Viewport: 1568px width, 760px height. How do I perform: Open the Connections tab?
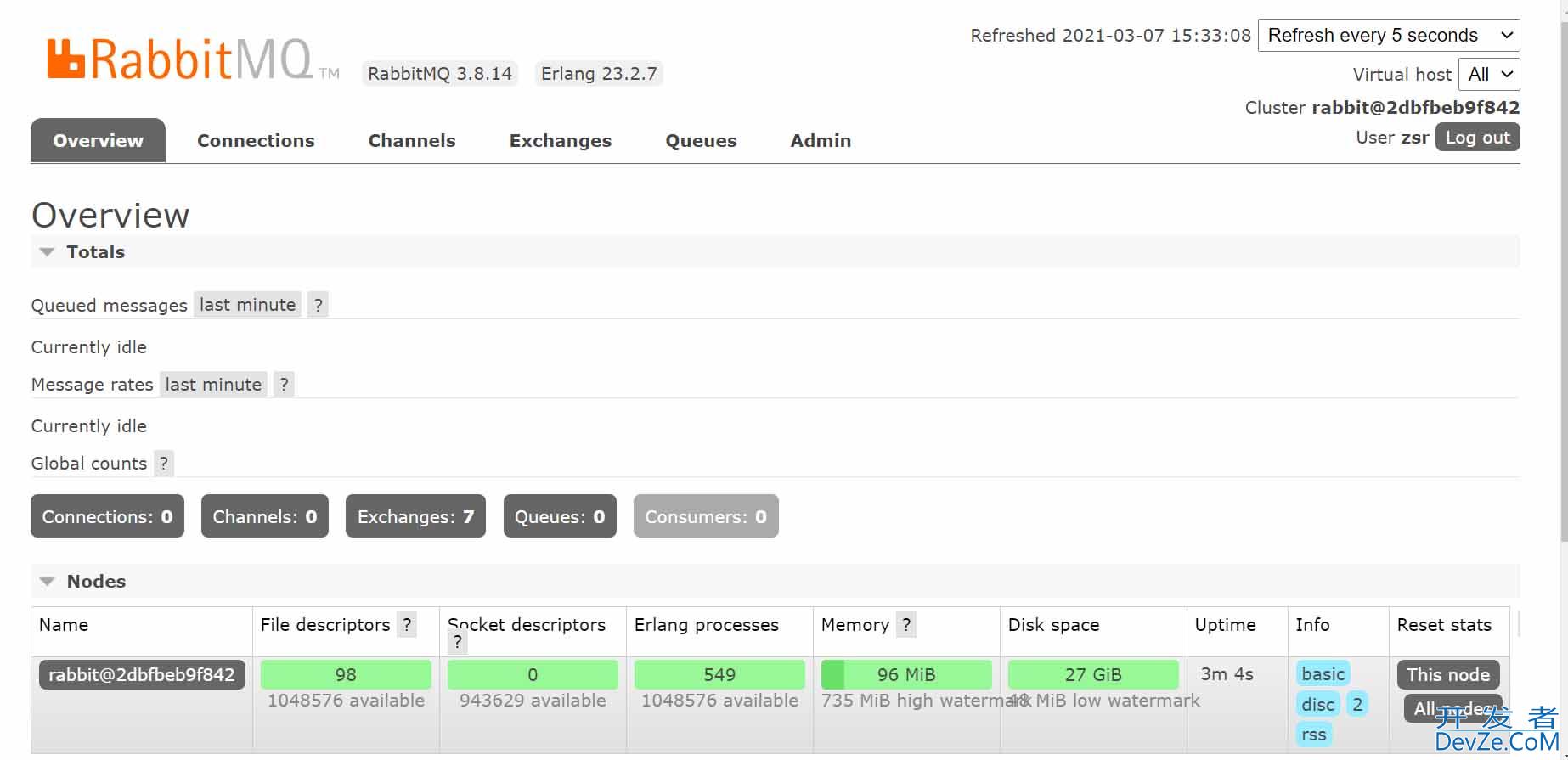256,141
